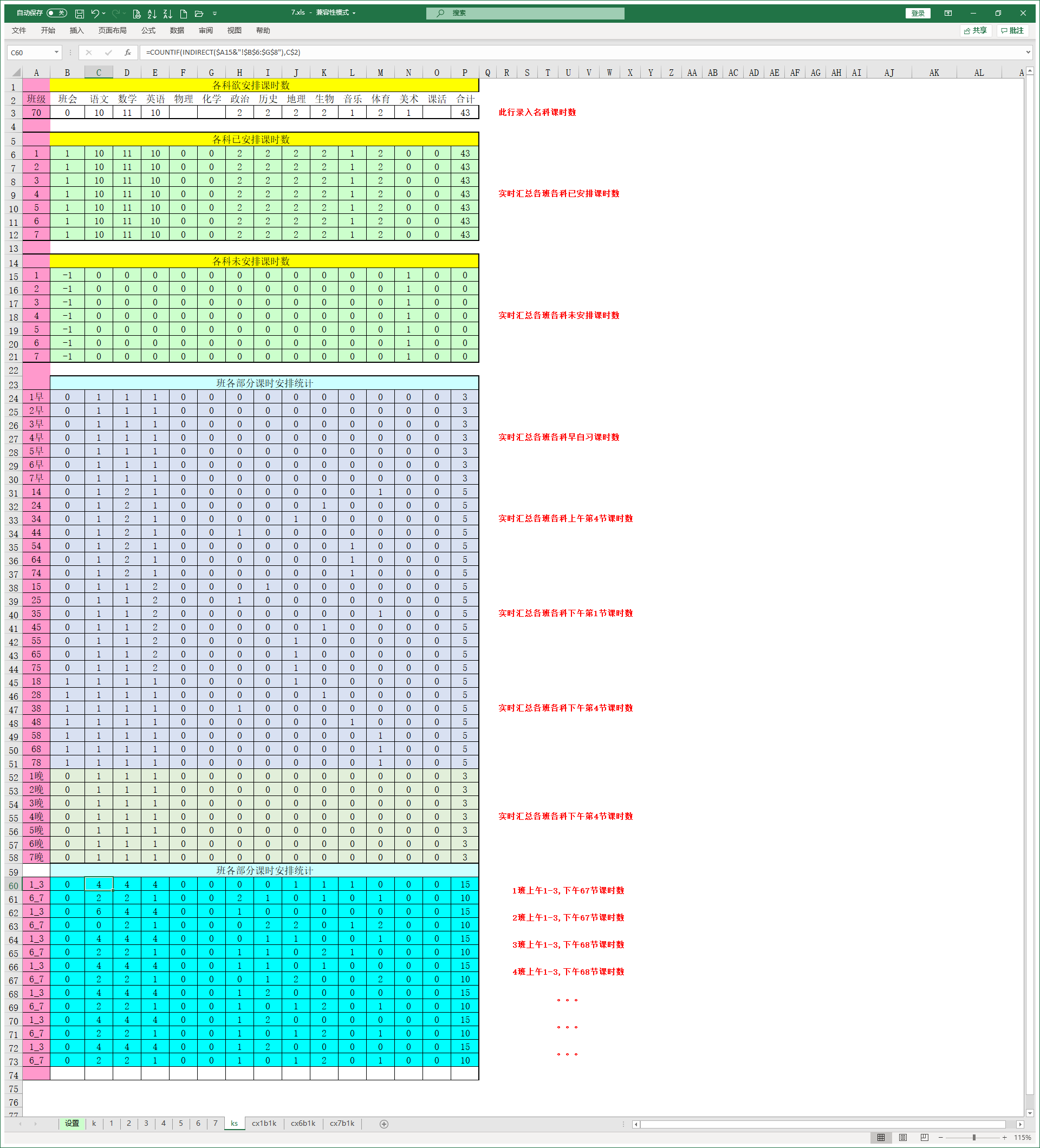Click the 登录 sign-in button
The image size is (1040, 1148).
(x=918, y=13)
